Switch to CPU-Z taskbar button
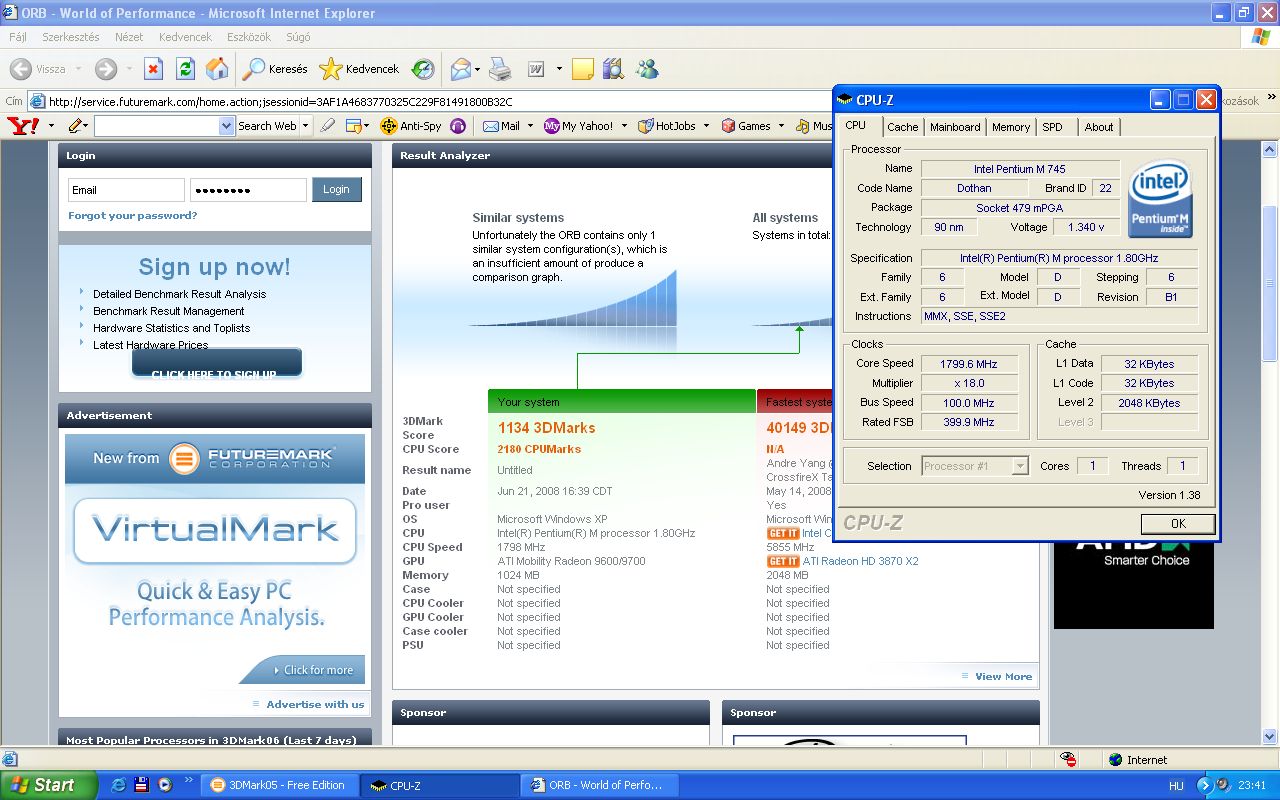This screenshot has height=800, width=1280. click(439, 785)
